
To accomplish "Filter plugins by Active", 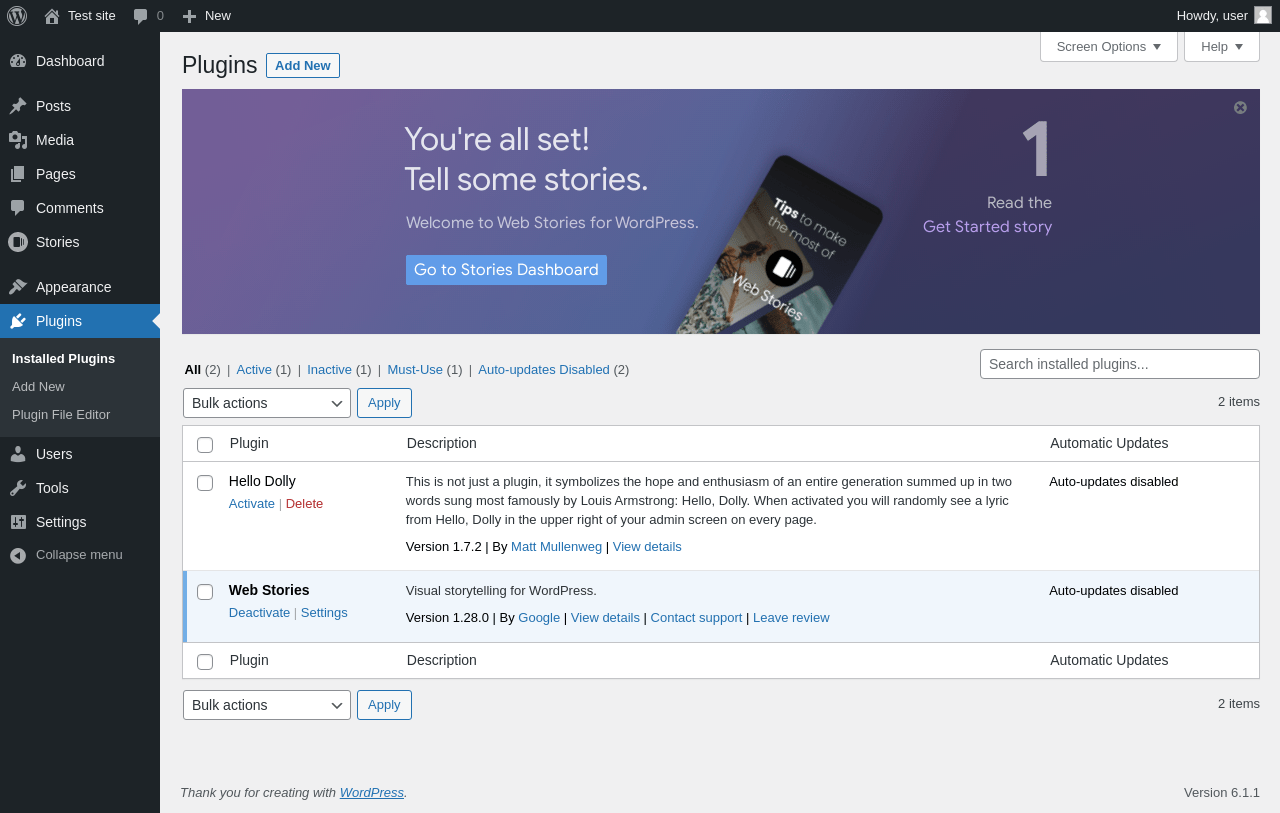I will point(254,370).
